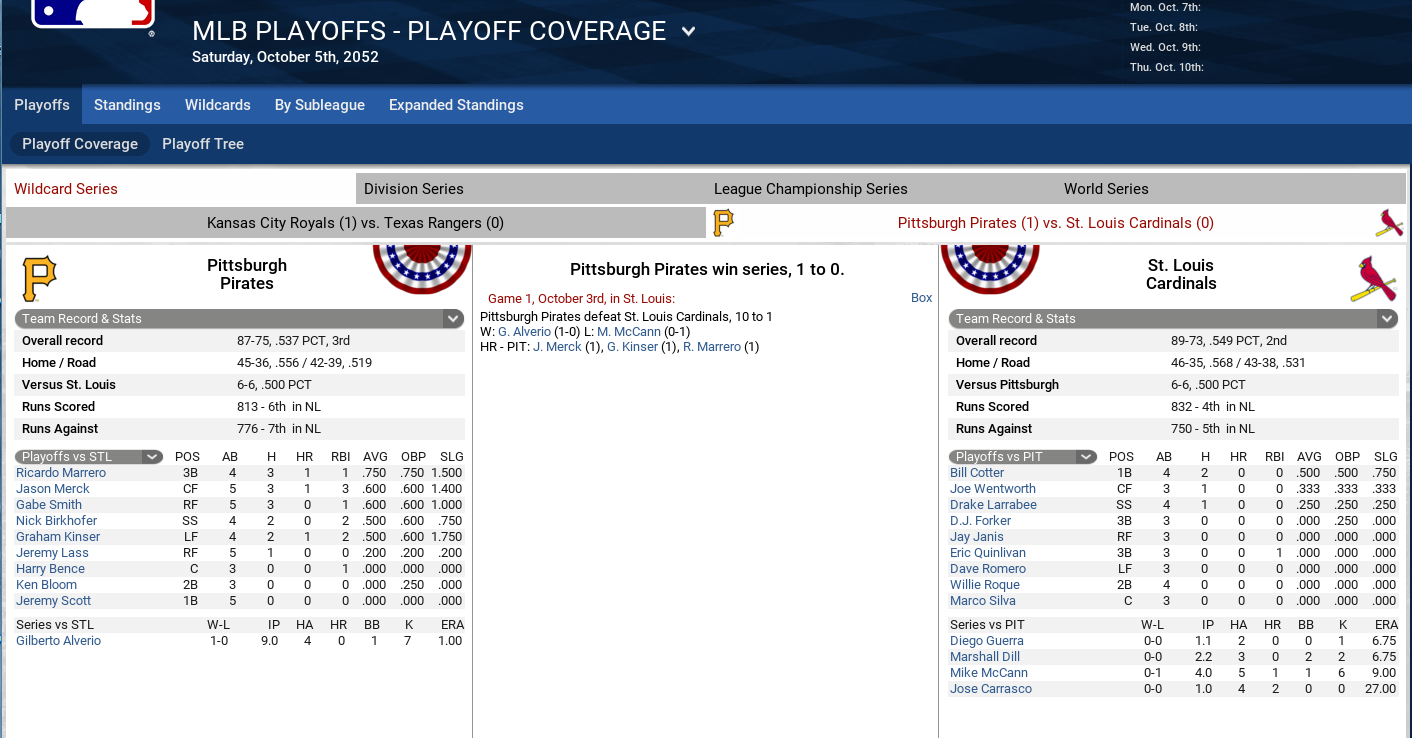Viewport: 1412px width, 738px height.
Task: Open the MLB Playoffs title dropdown chevron
Action: point(688,31)
